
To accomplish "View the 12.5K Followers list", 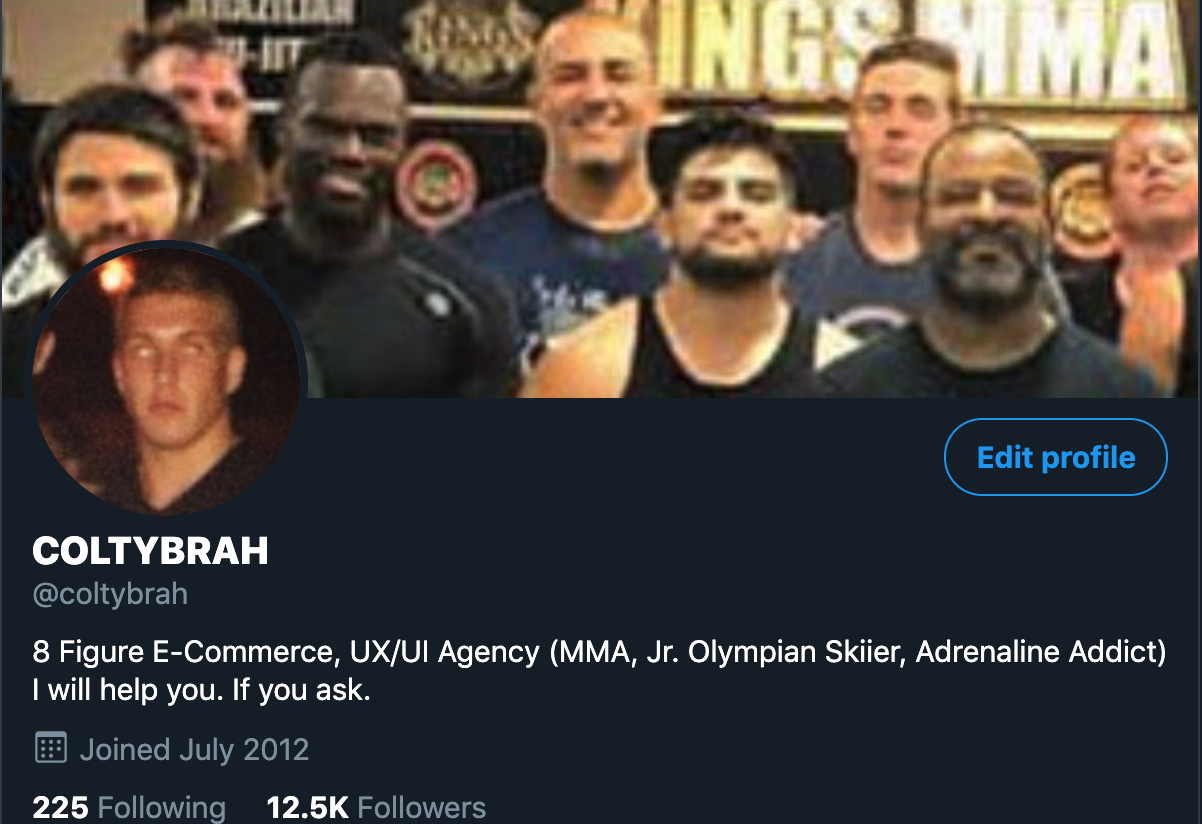I will 376,807.
